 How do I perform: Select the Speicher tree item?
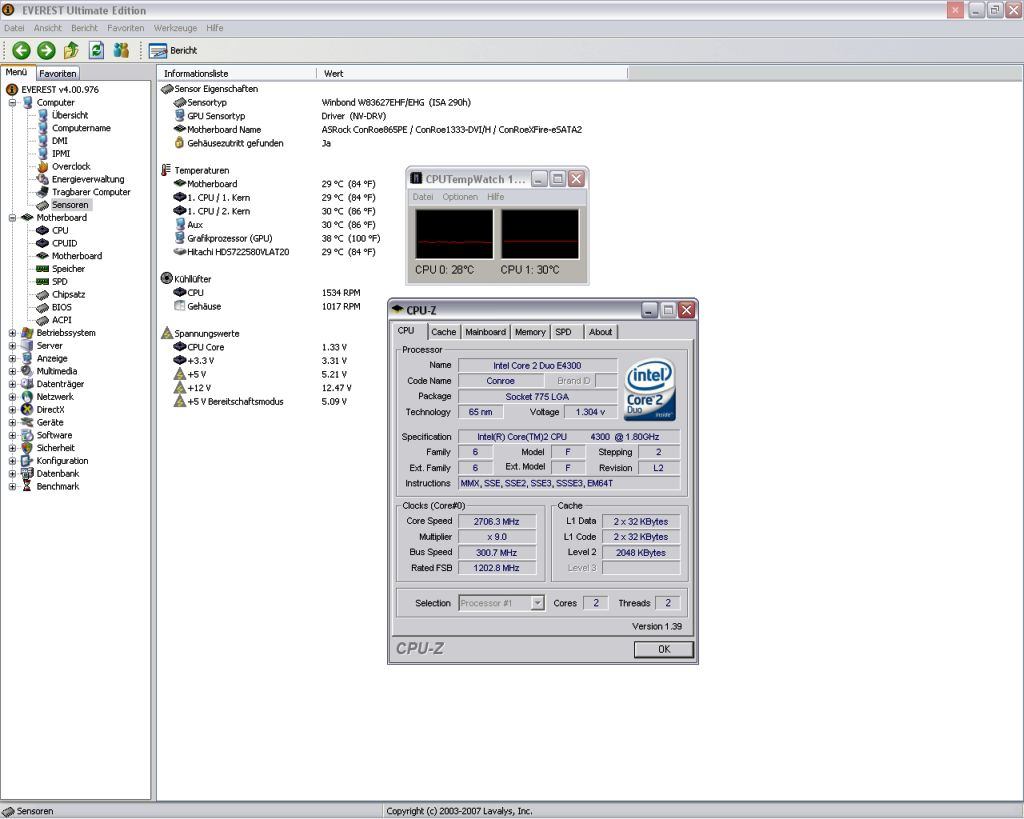click(x=69, y=269)
